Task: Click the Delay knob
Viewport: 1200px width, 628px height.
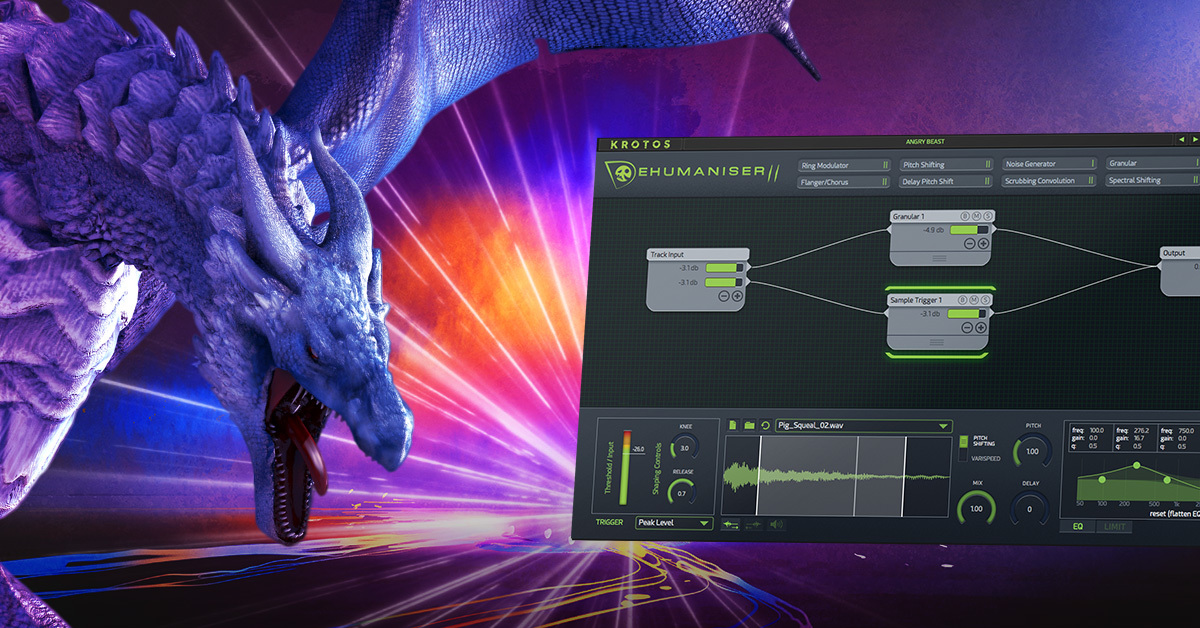Action: click(x=1031, y=508)
